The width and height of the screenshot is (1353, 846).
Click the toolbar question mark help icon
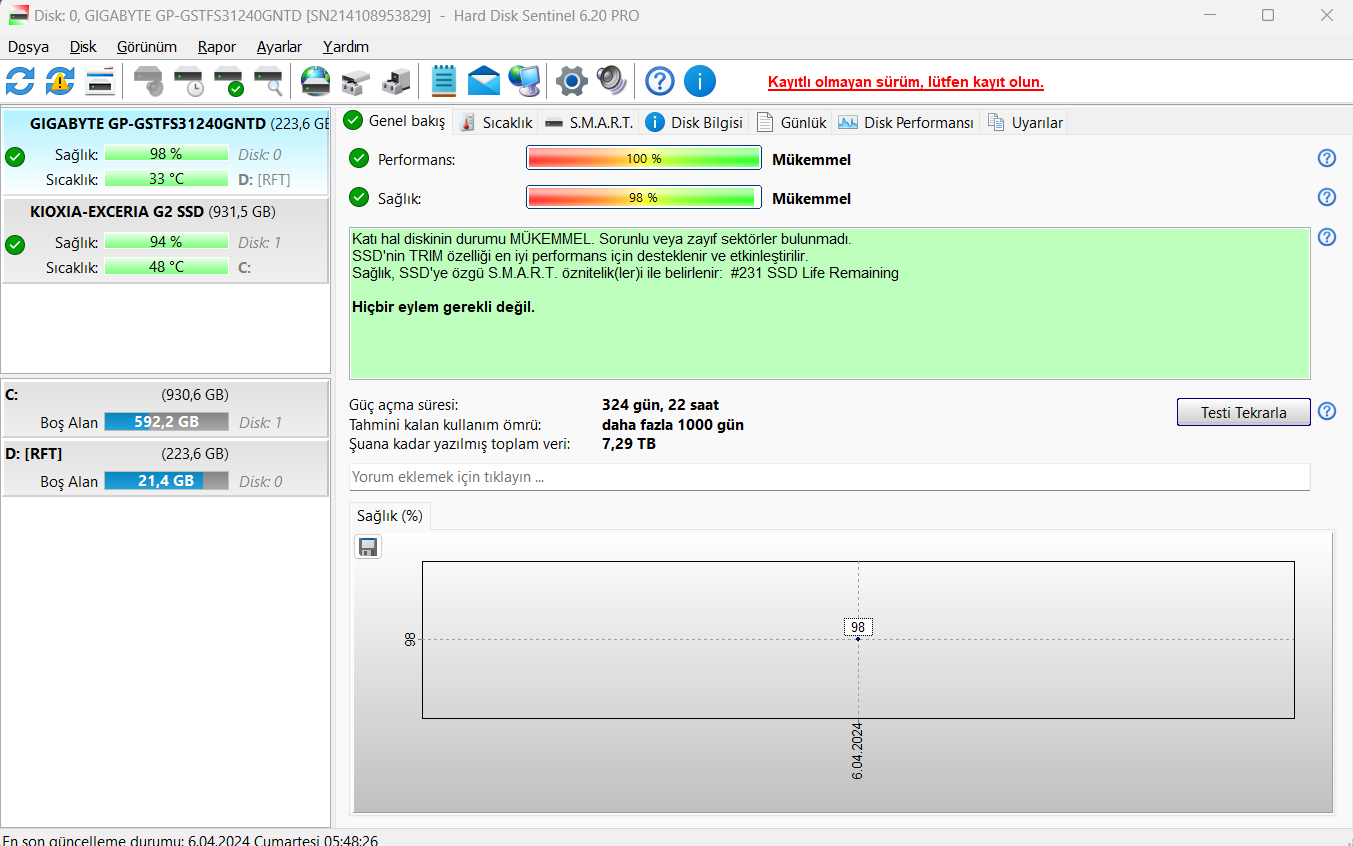(660, 81)
